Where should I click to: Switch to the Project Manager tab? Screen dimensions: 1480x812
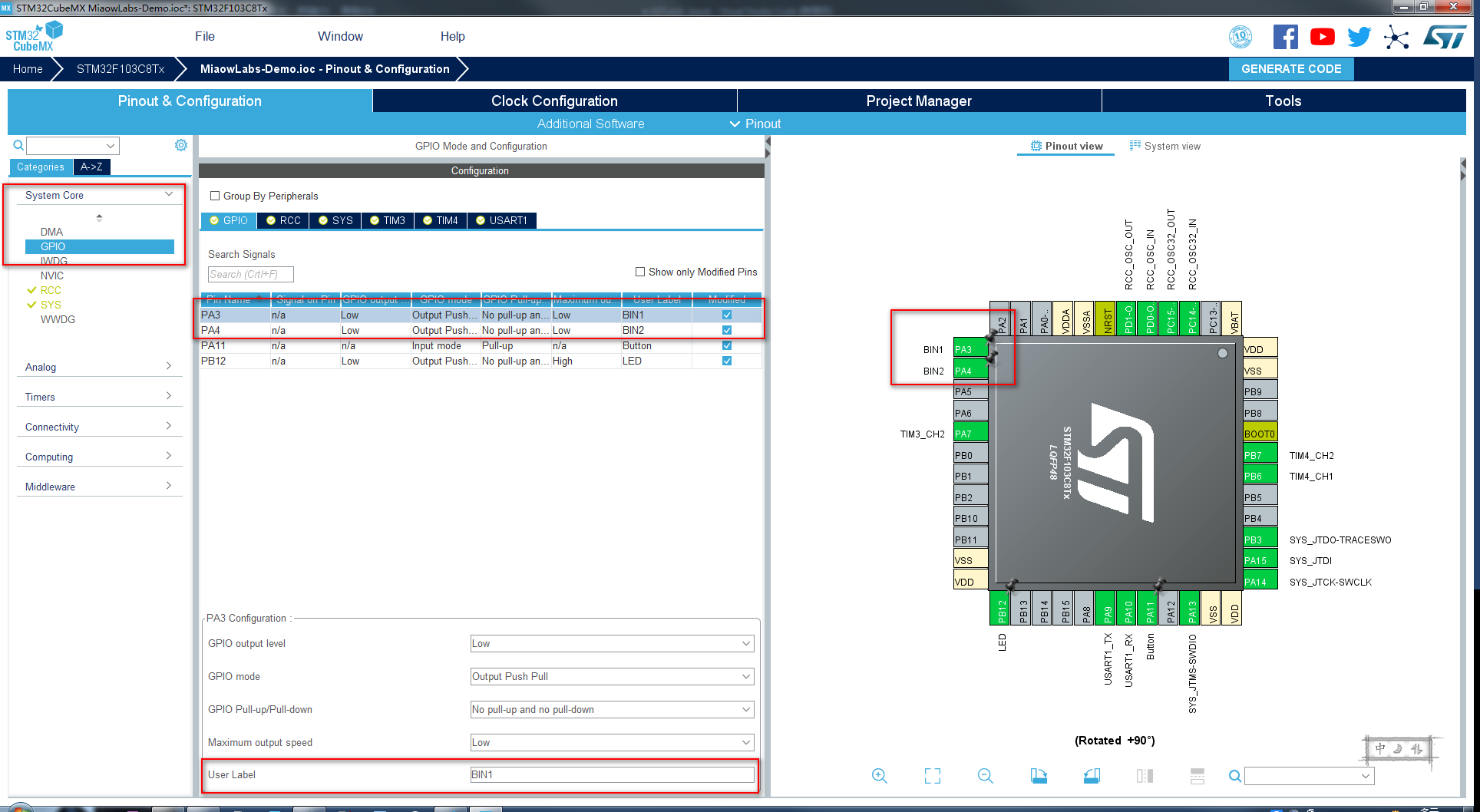click(919, 101)
